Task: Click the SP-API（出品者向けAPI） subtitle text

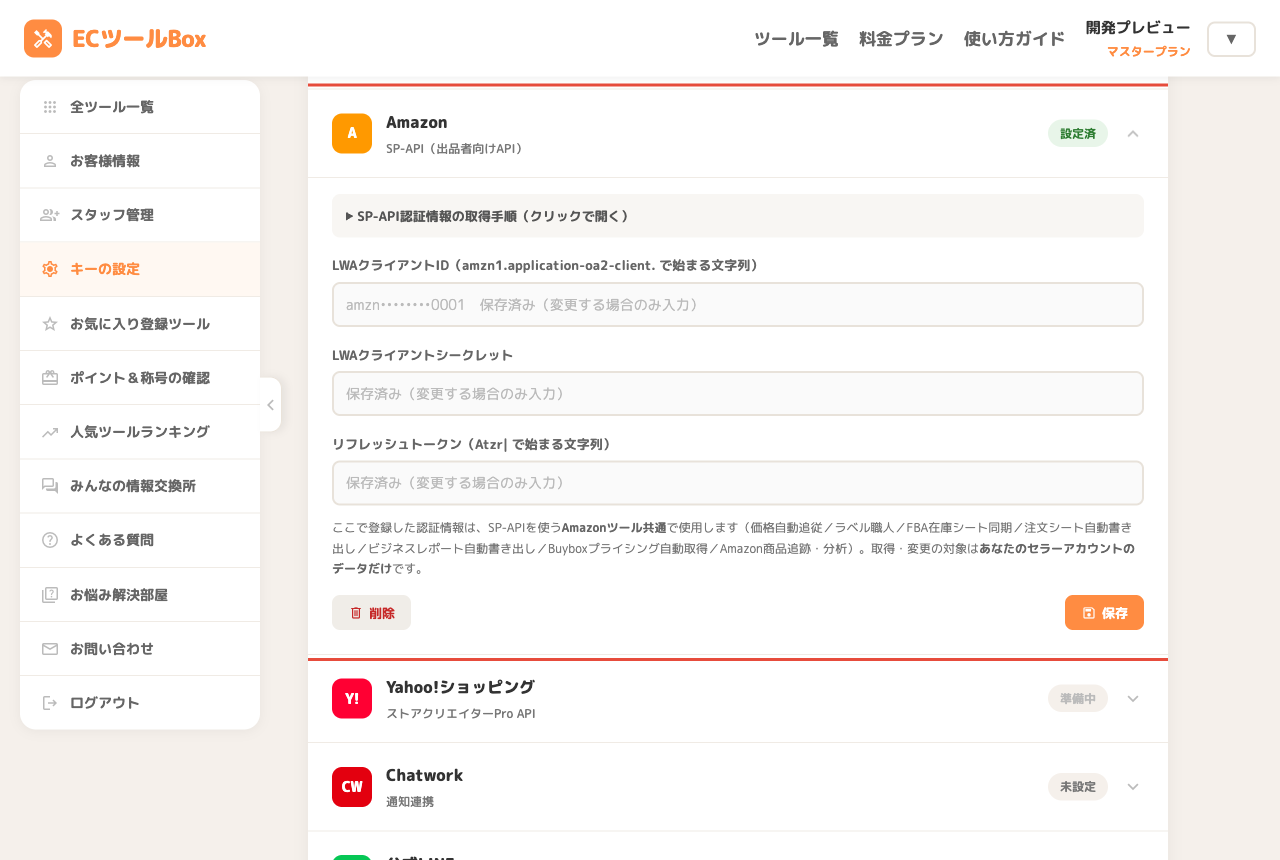Action: (455, 149)
